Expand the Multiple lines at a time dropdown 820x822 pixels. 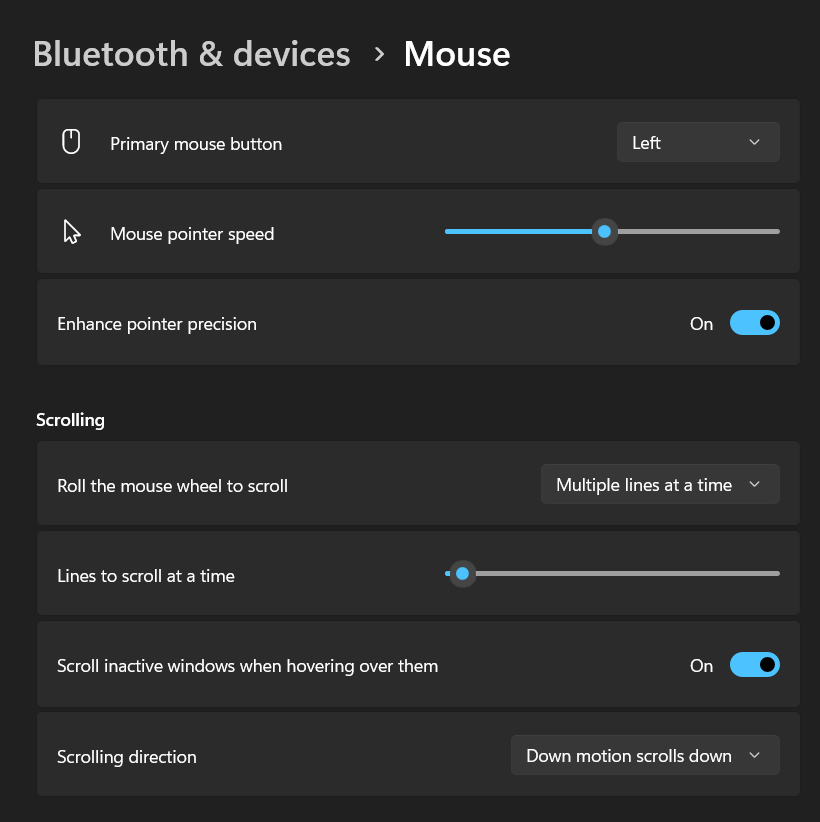tap(659, 485)
